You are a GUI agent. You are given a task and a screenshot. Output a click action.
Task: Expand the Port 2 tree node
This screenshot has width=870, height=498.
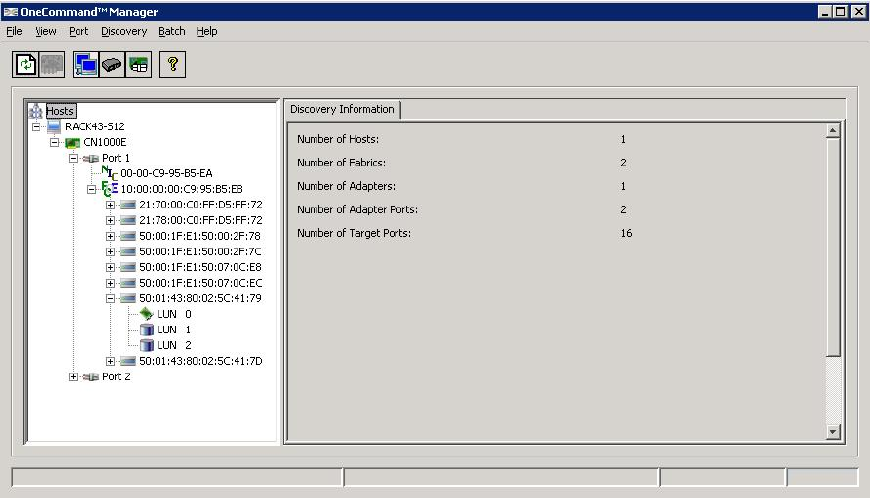[x=73, y=377]
